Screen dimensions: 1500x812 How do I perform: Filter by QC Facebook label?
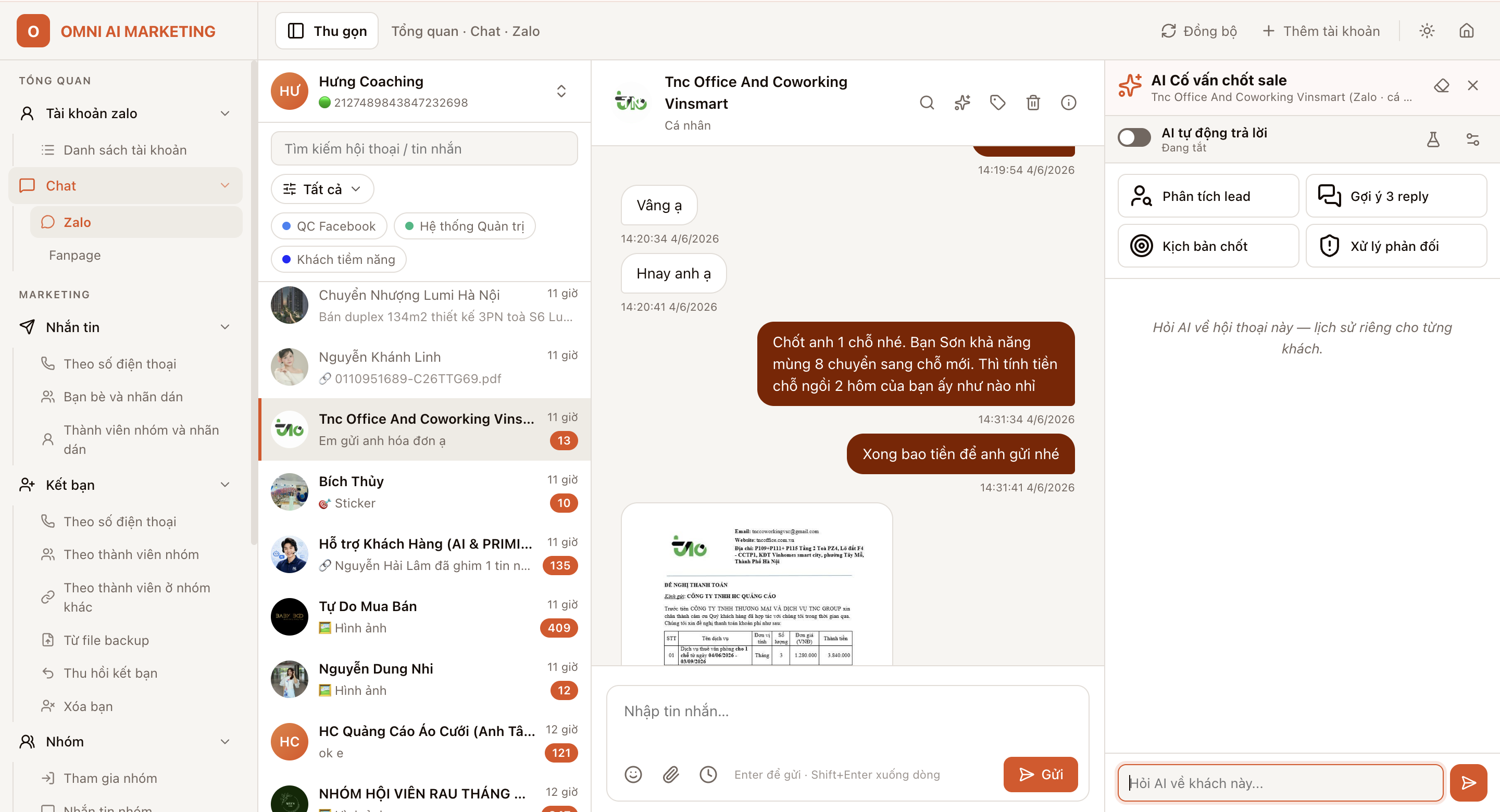pyautogui.click(x=329, y=226)
